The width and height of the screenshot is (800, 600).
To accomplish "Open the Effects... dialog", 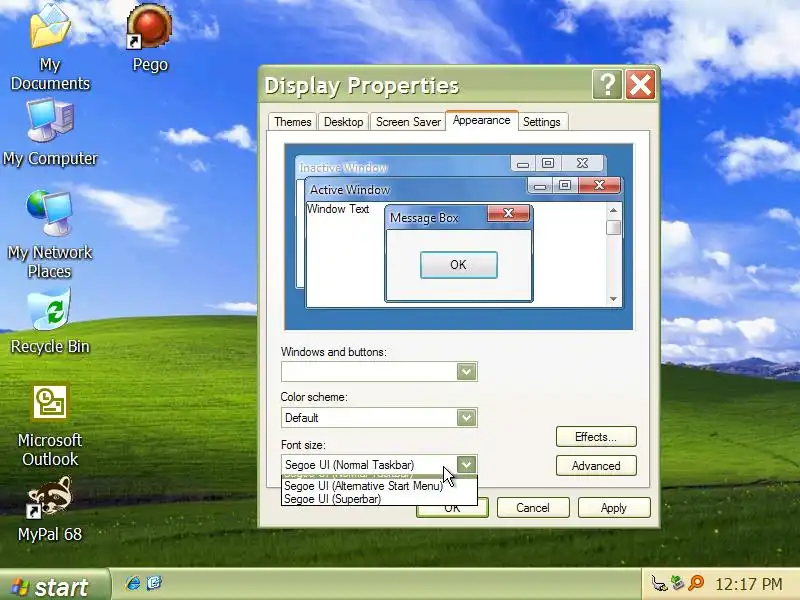I will pos(596,437).
